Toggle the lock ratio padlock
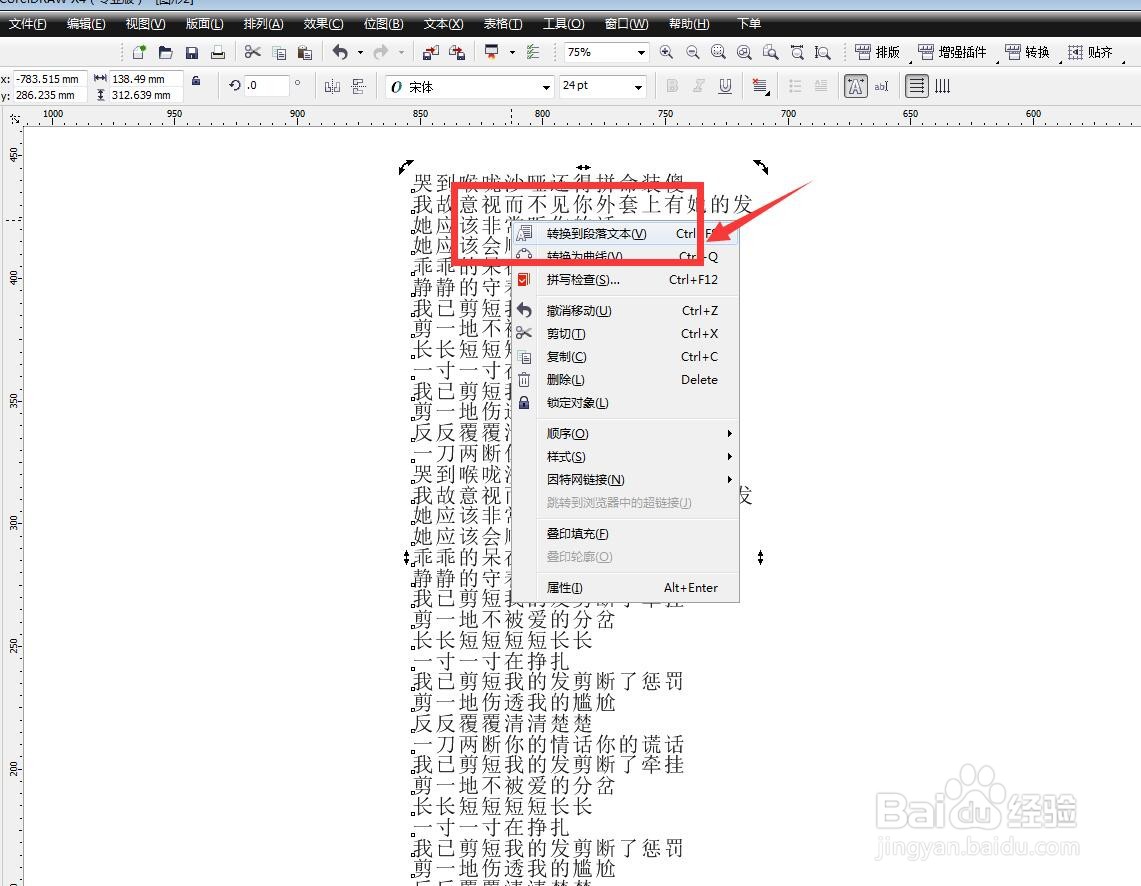 [196, 81]
